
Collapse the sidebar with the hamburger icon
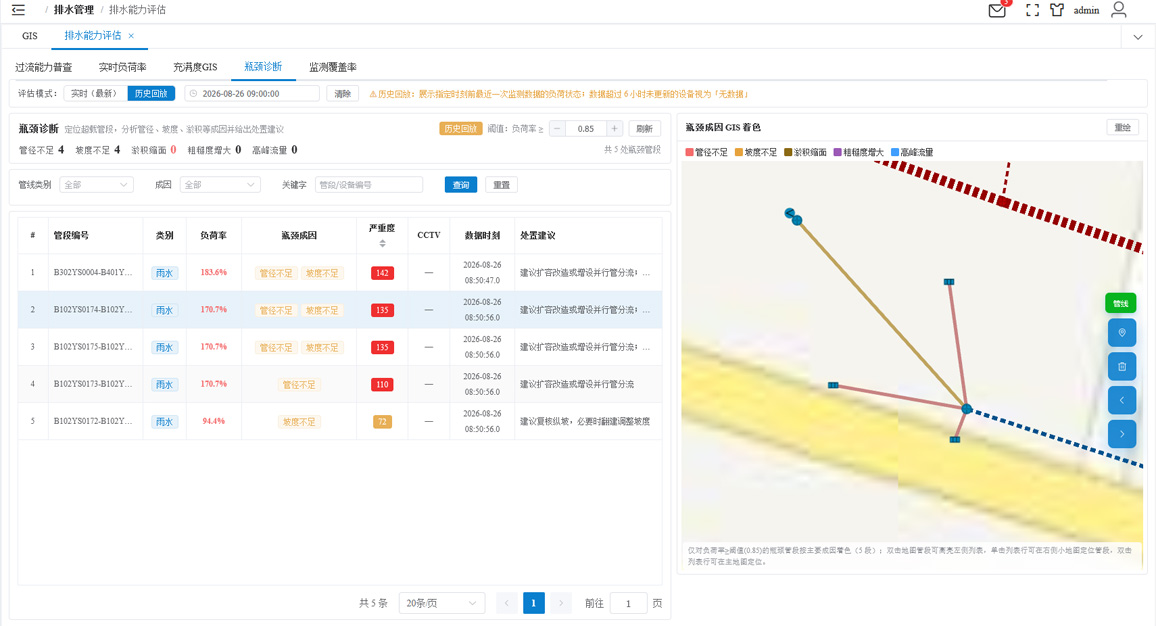pos(18,10)
